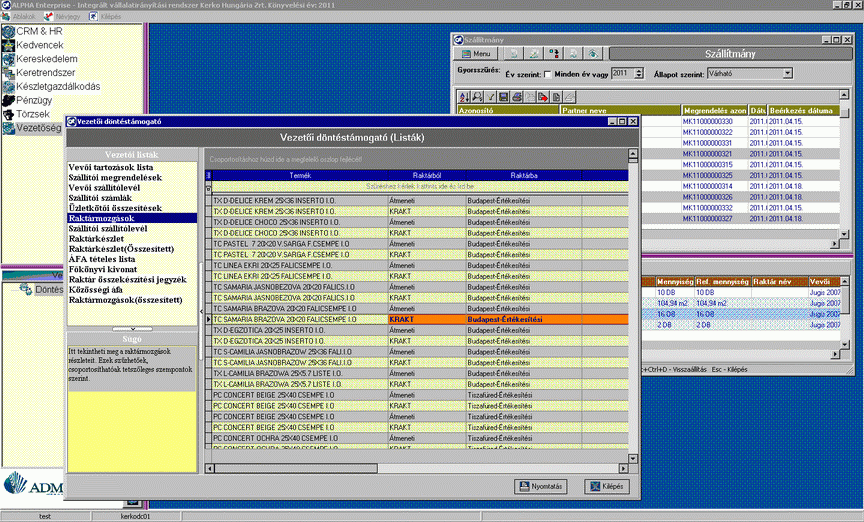Click the year input field showing 2011

tap(622, 73)
